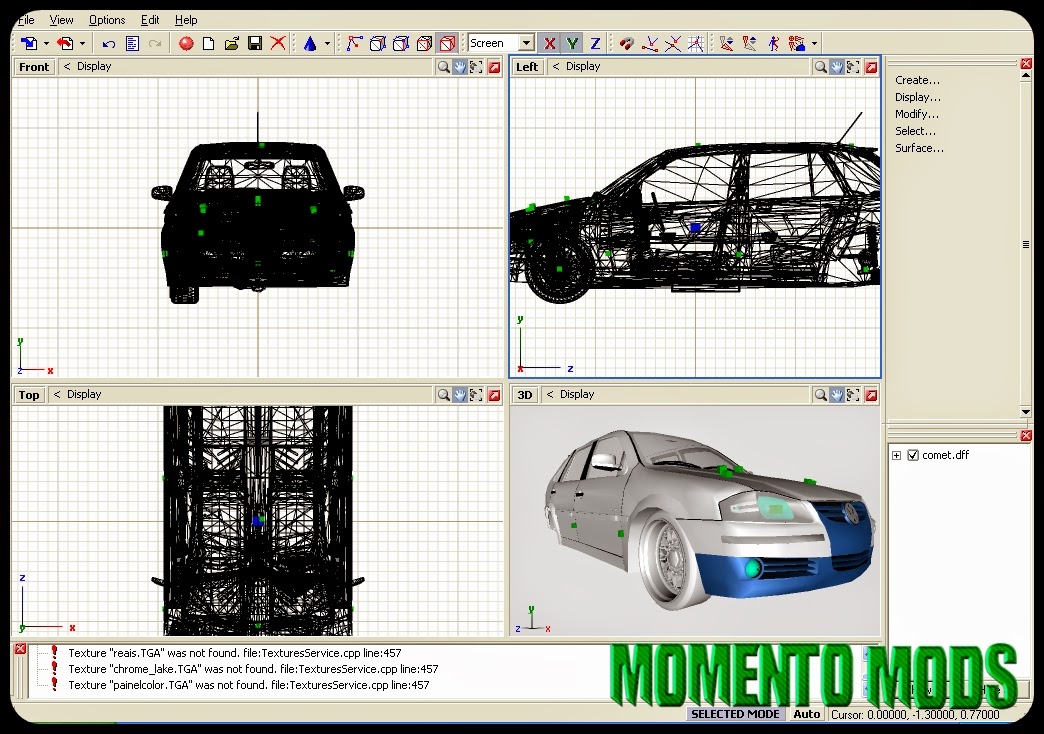Open a file using the folder icon
This screenshot has height=734, width=1044.
[232, 43]
